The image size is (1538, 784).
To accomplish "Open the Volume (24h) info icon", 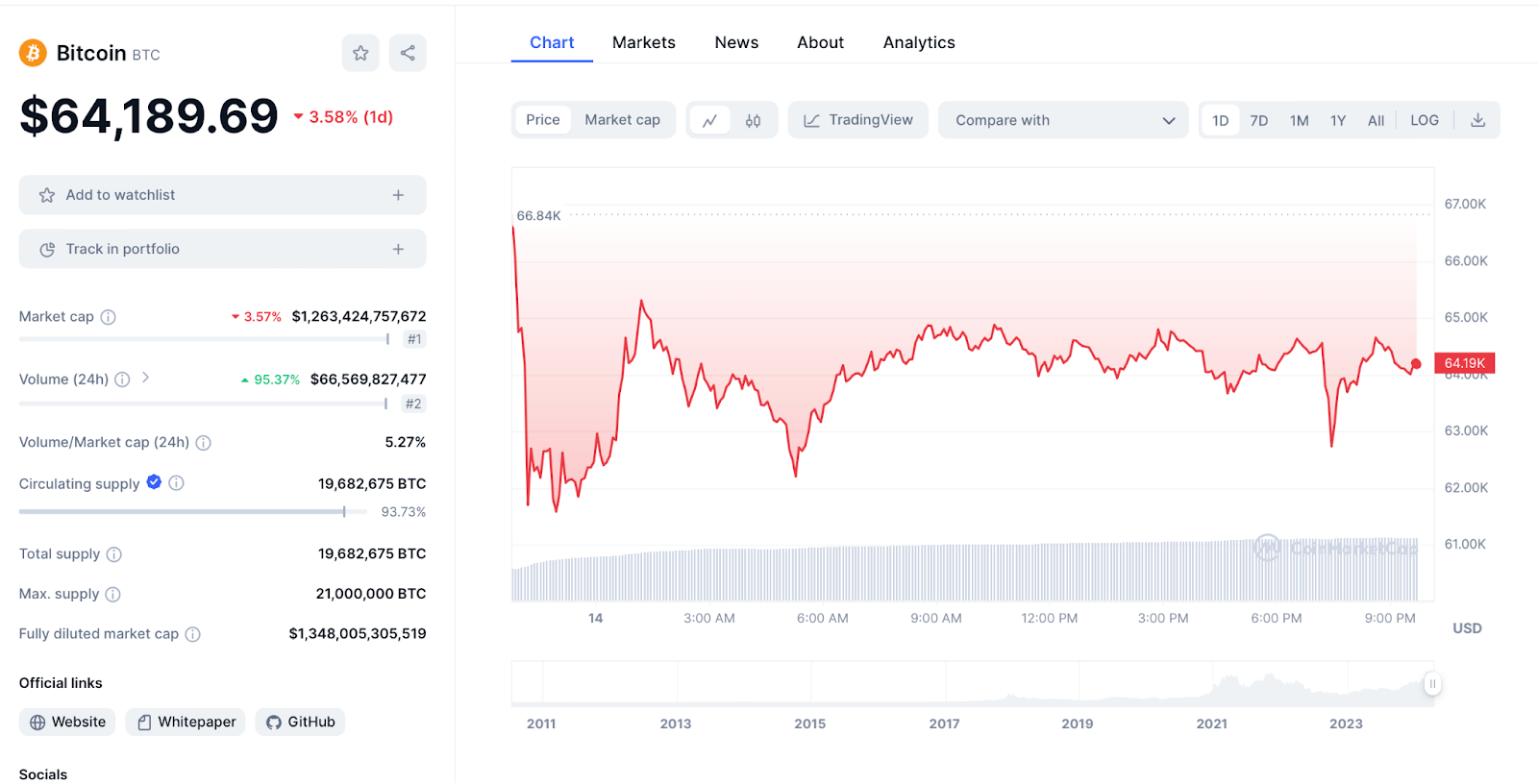I will point(122,380).
